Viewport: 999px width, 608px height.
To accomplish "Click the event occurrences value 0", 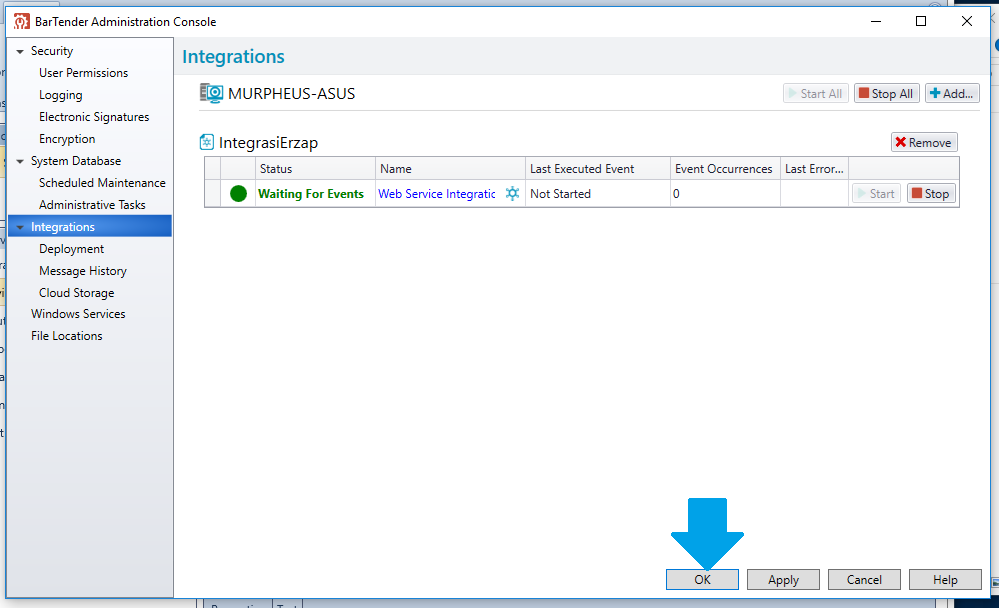I will 676,194.
